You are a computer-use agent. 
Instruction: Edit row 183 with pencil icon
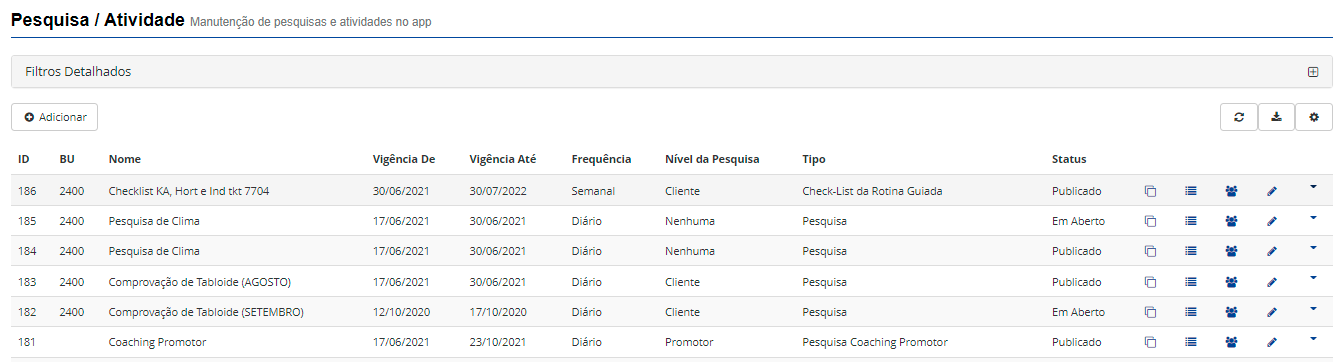[1272, 282]
